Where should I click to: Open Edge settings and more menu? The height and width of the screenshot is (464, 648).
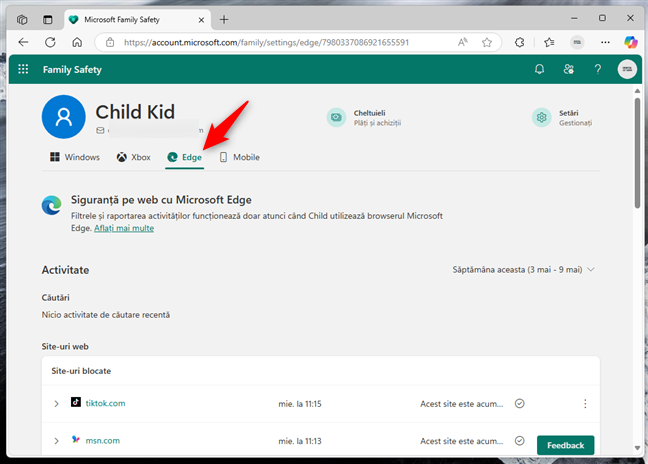(x=605, y=42)
